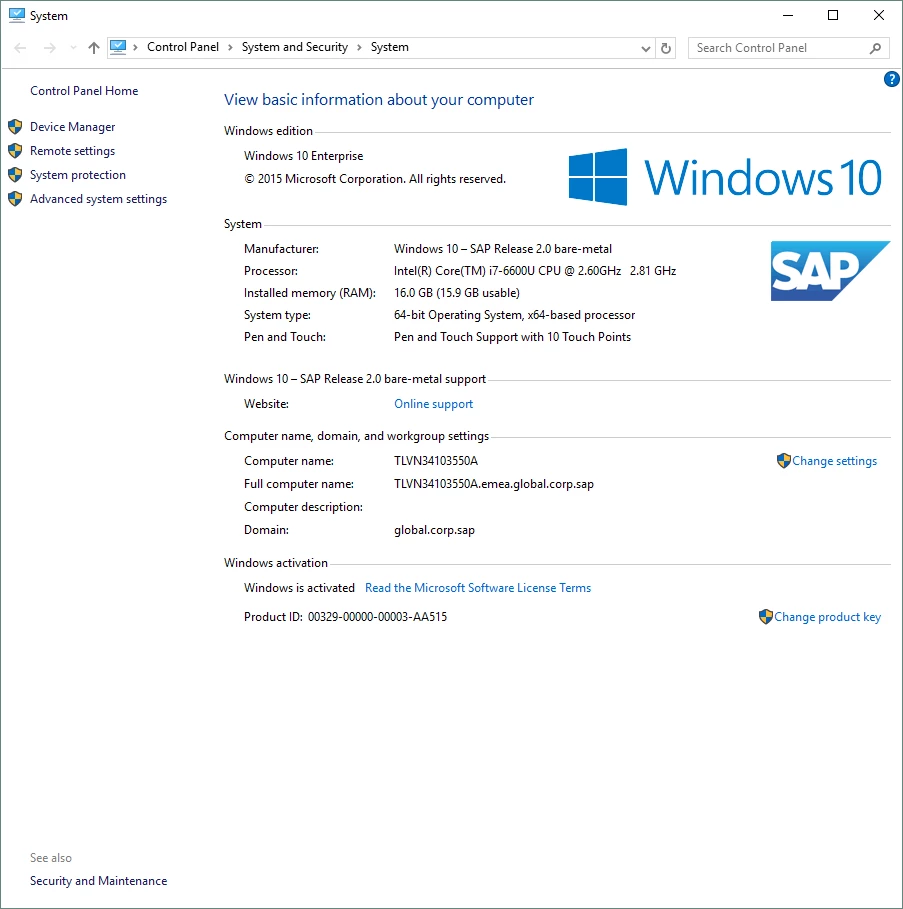Click the Windows is activated status text

click(299, 588)
